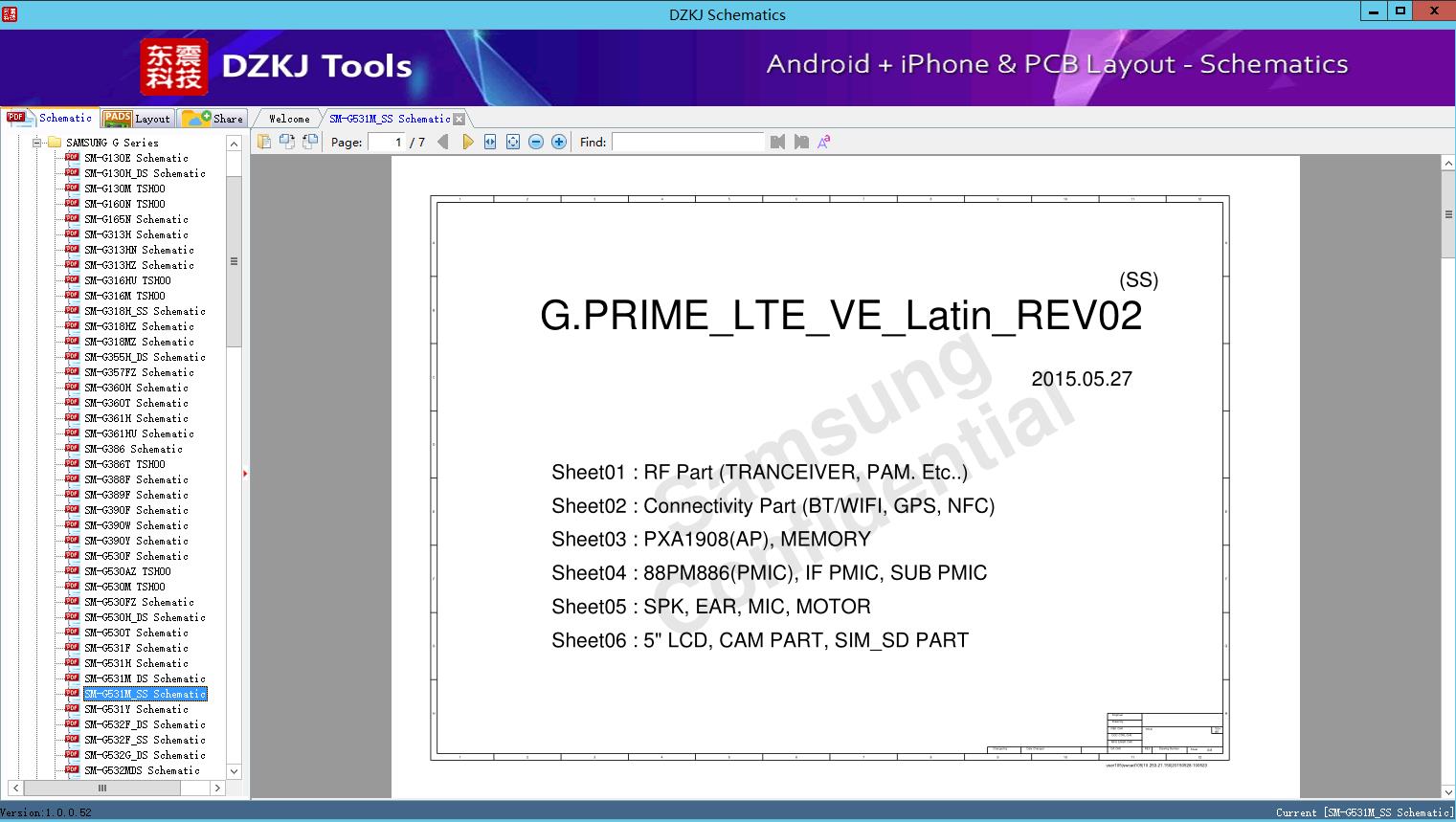Select the SM-G531M_SS Schematic document tab
Screen dimensions: 1456x822
(x=390, y=119)
